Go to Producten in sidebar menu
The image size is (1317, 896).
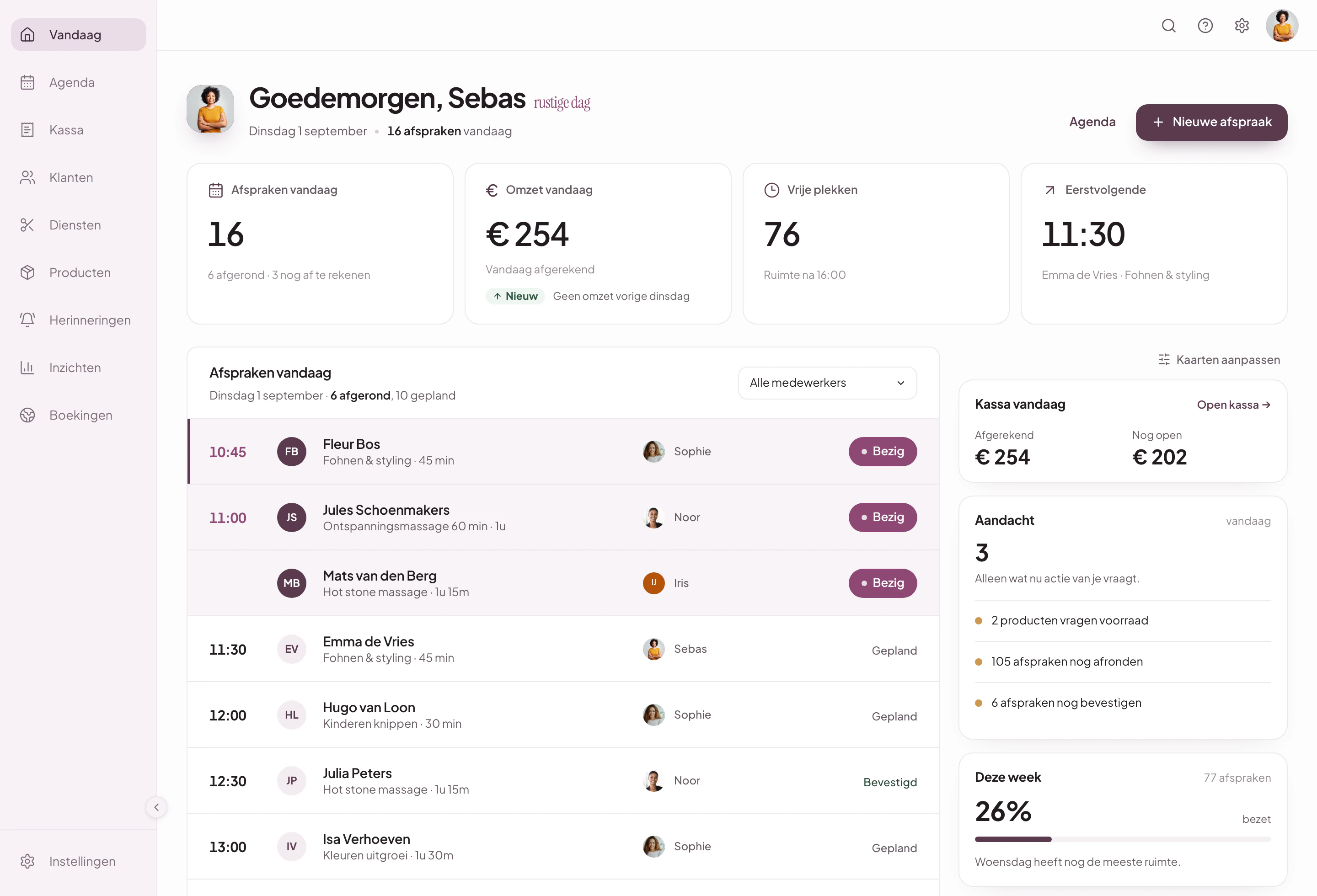coord(78,272)
